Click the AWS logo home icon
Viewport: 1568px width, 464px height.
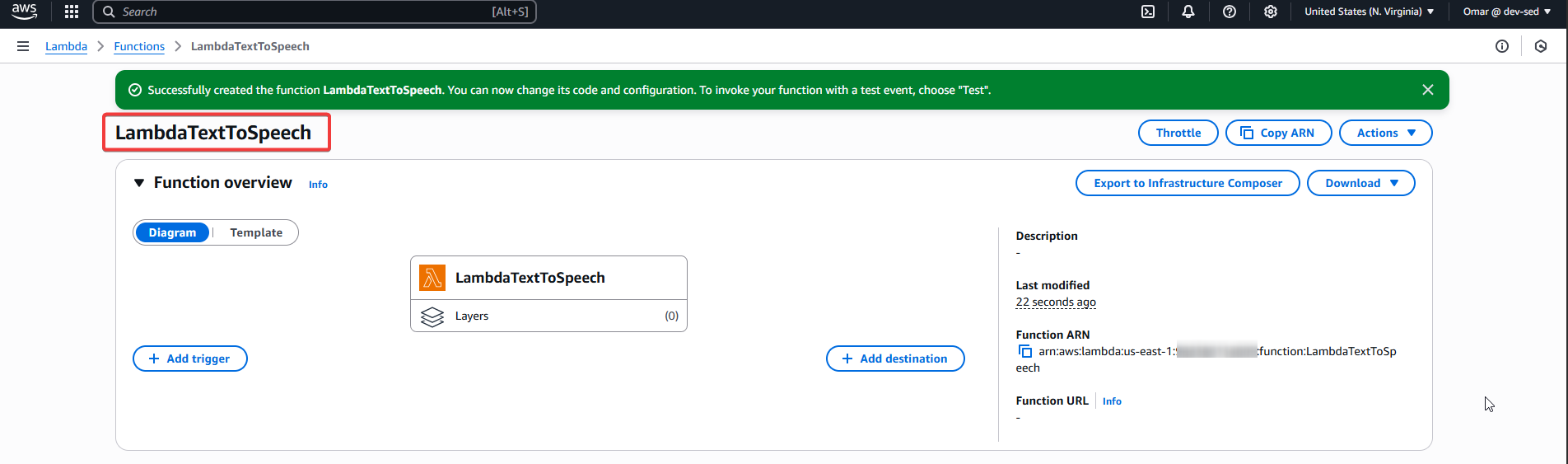(24, 12)
